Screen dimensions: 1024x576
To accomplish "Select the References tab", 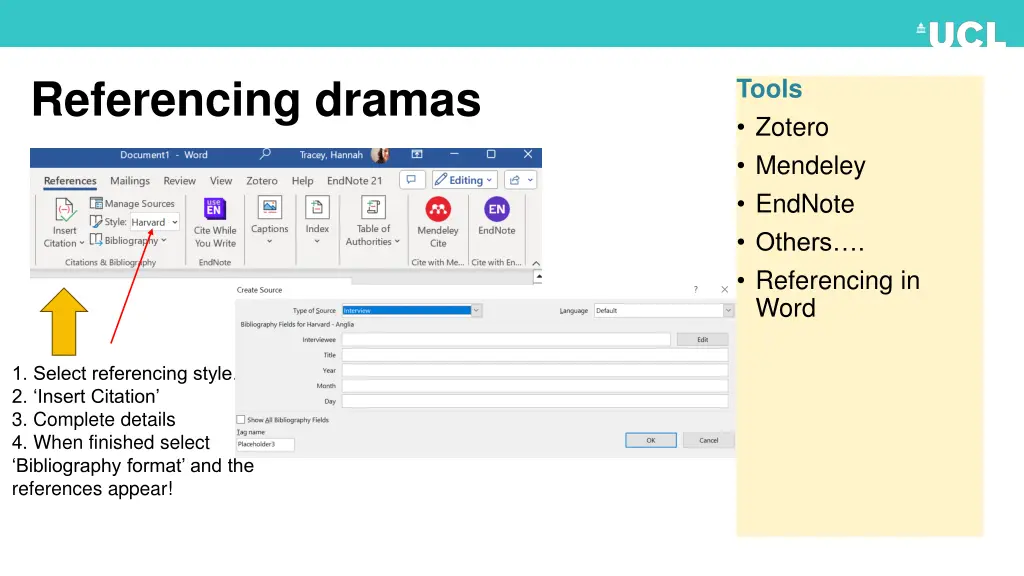I will (x=70, y=181).
